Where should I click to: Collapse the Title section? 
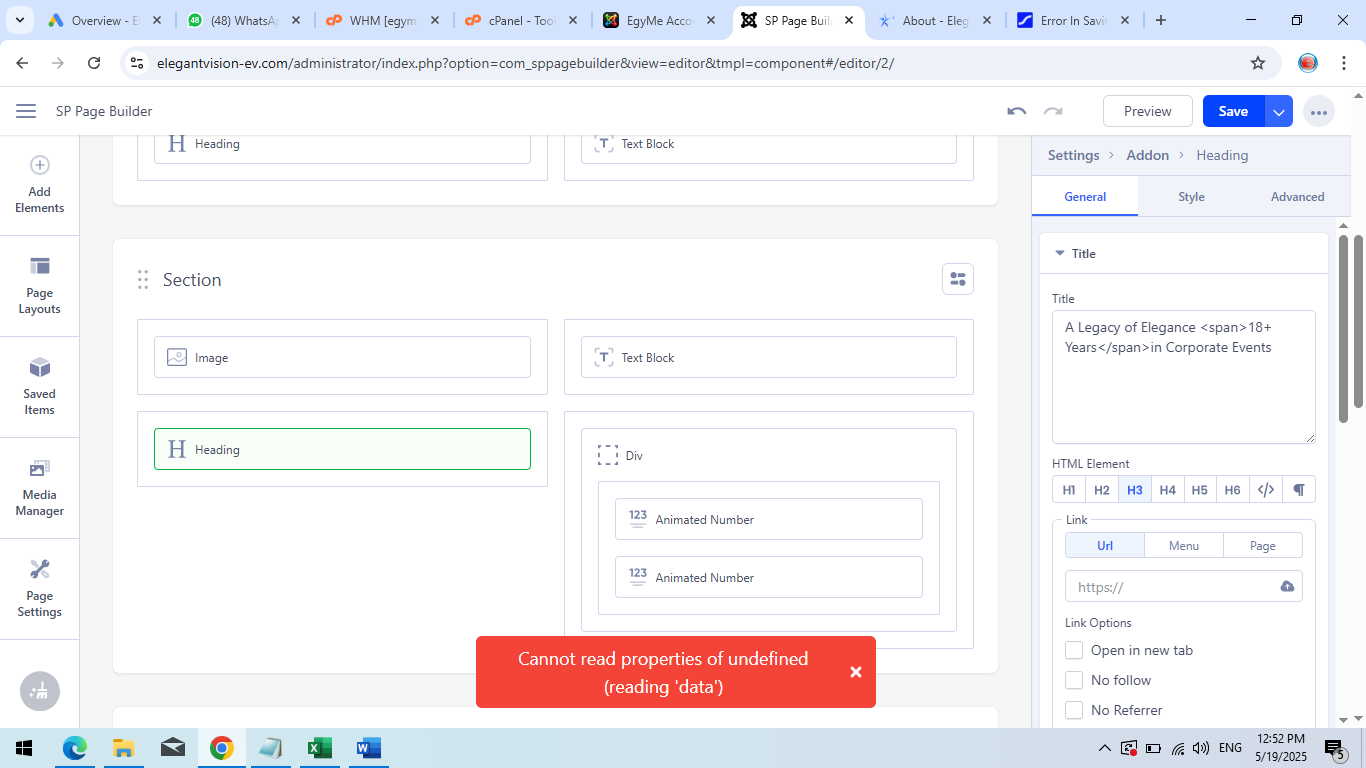click(1060, 254)
